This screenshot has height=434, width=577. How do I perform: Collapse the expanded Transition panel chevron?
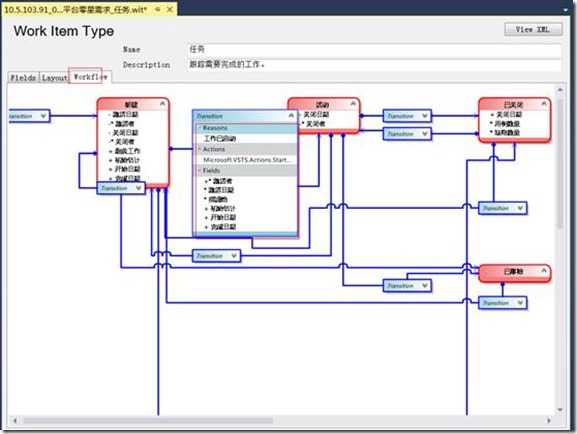291,116
